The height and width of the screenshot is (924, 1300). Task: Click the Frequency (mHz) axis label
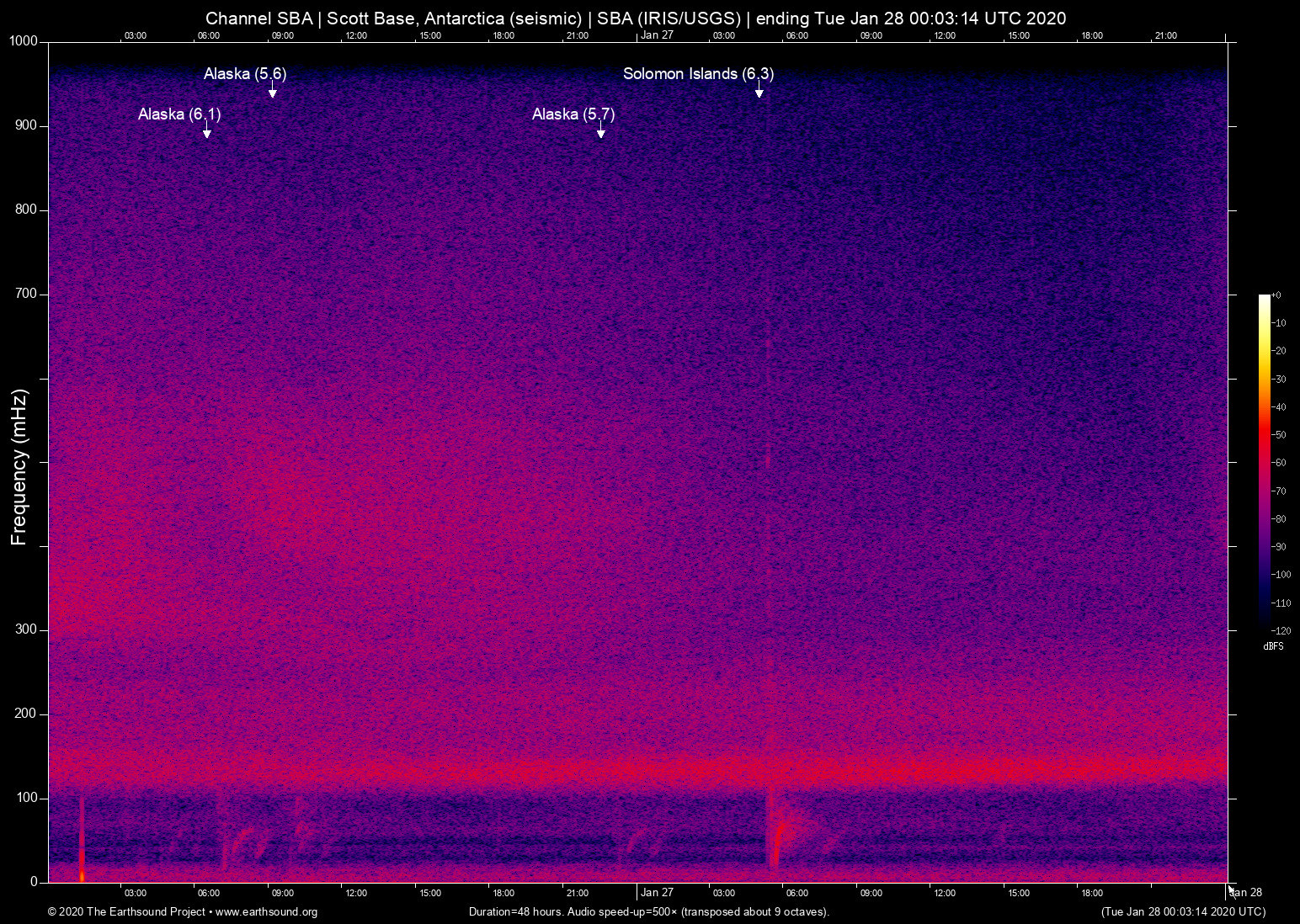pos(19,467)
